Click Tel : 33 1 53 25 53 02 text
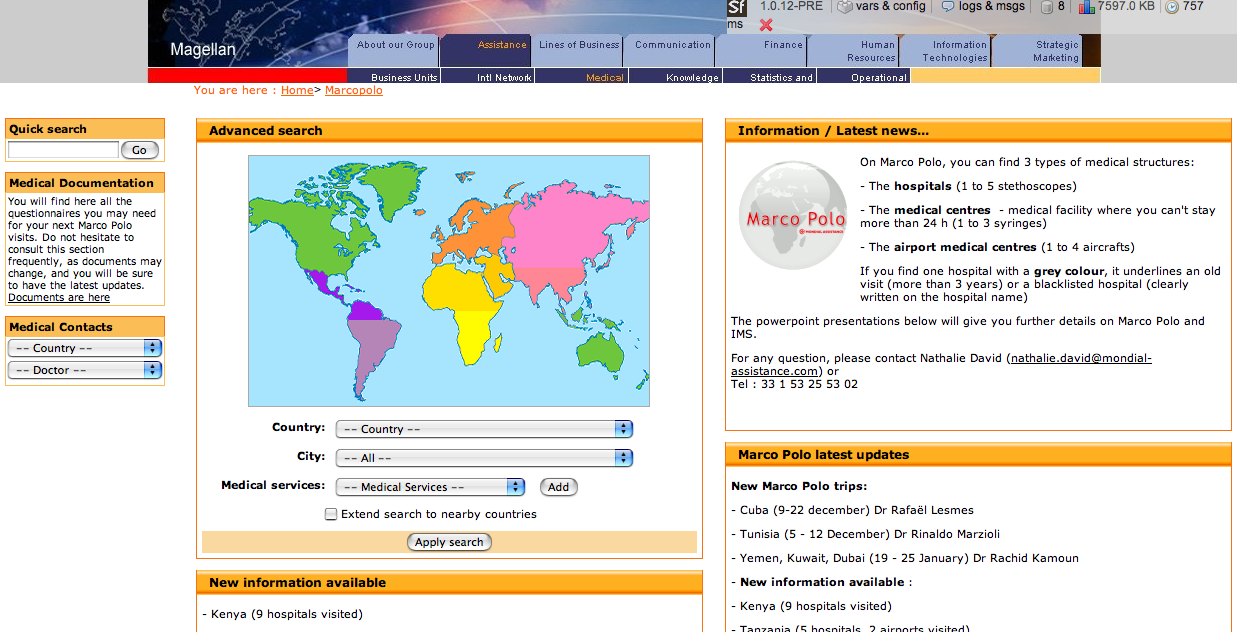This screenshot has width=1237, height=632. point(794,384)
